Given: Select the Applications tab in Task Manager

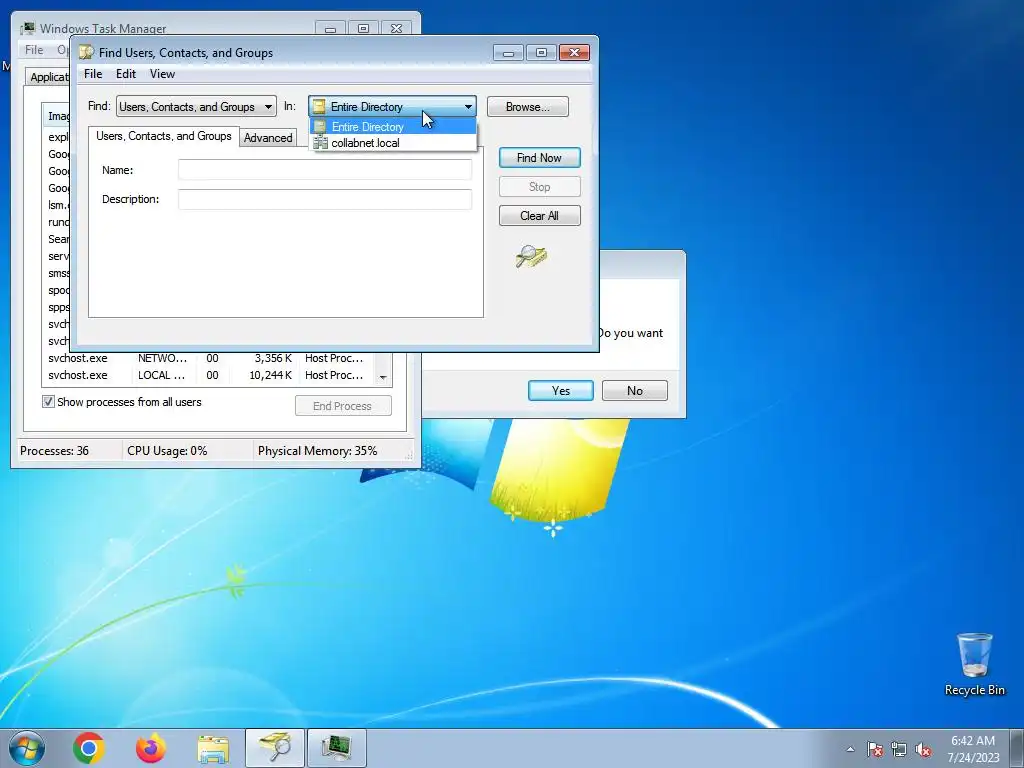Looking at the screenshot, I should pos(50,77).
